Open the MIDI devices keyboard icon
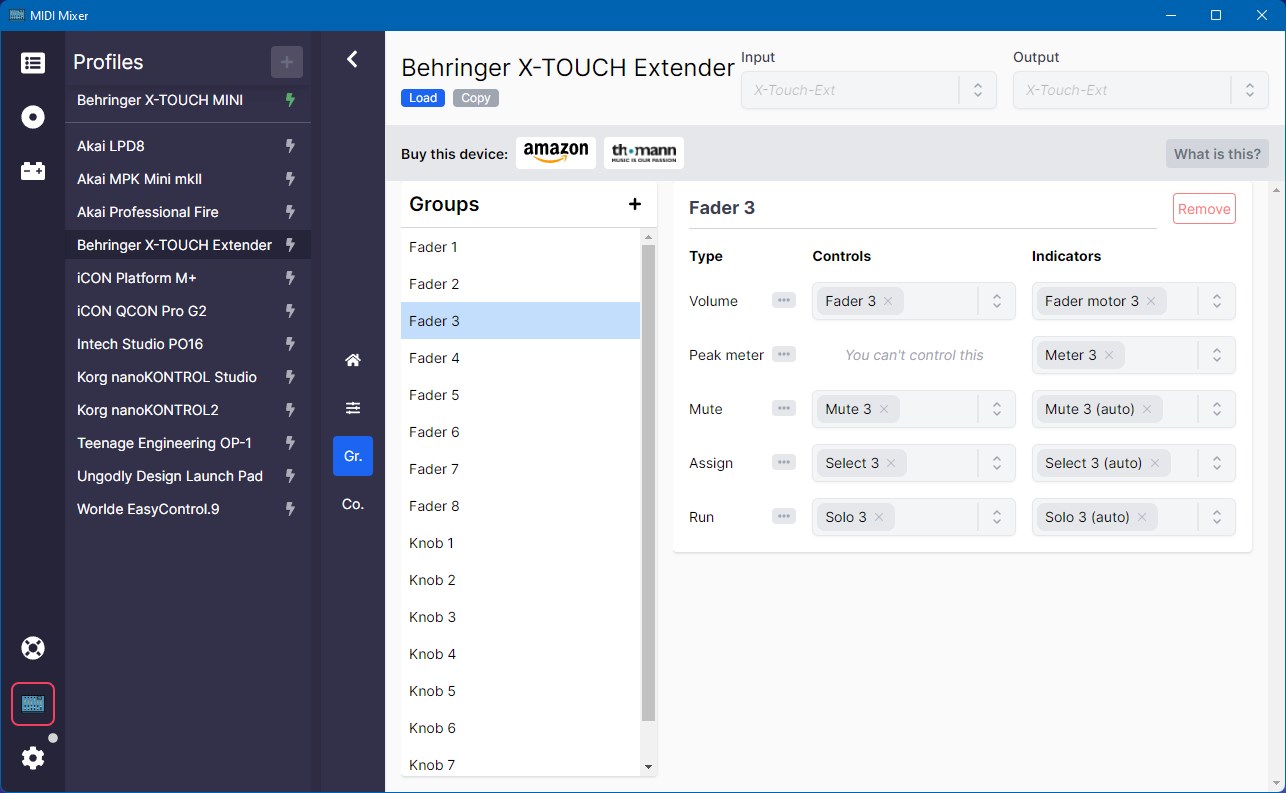Screen dimensions: 1286x793 33,704
